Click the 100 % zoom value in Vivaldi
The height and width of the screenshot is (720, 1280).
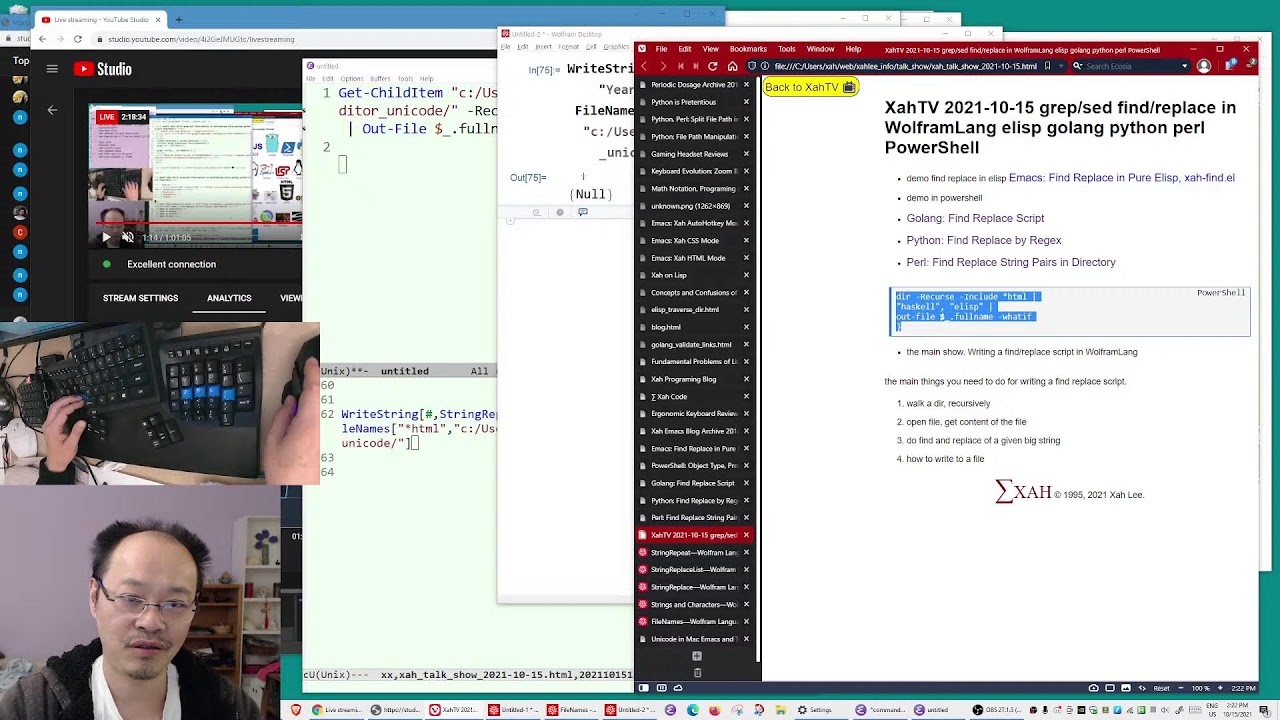(1201, 688)
